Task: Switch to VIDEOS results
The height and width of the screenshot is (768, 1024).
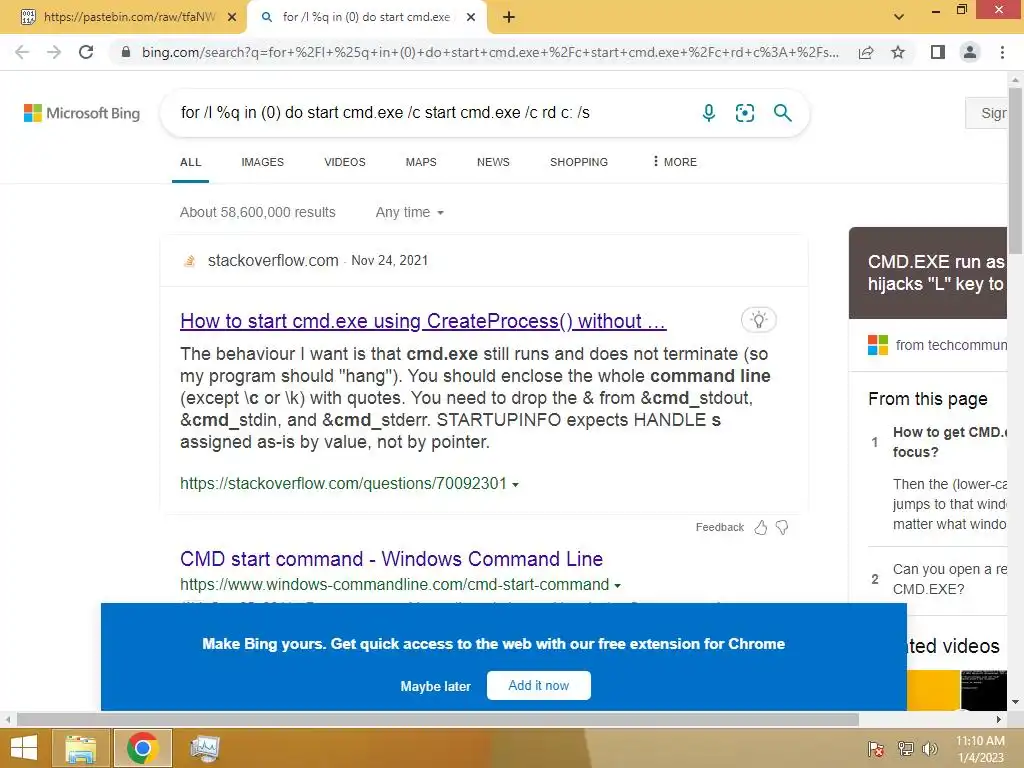Action: point(345,162)
